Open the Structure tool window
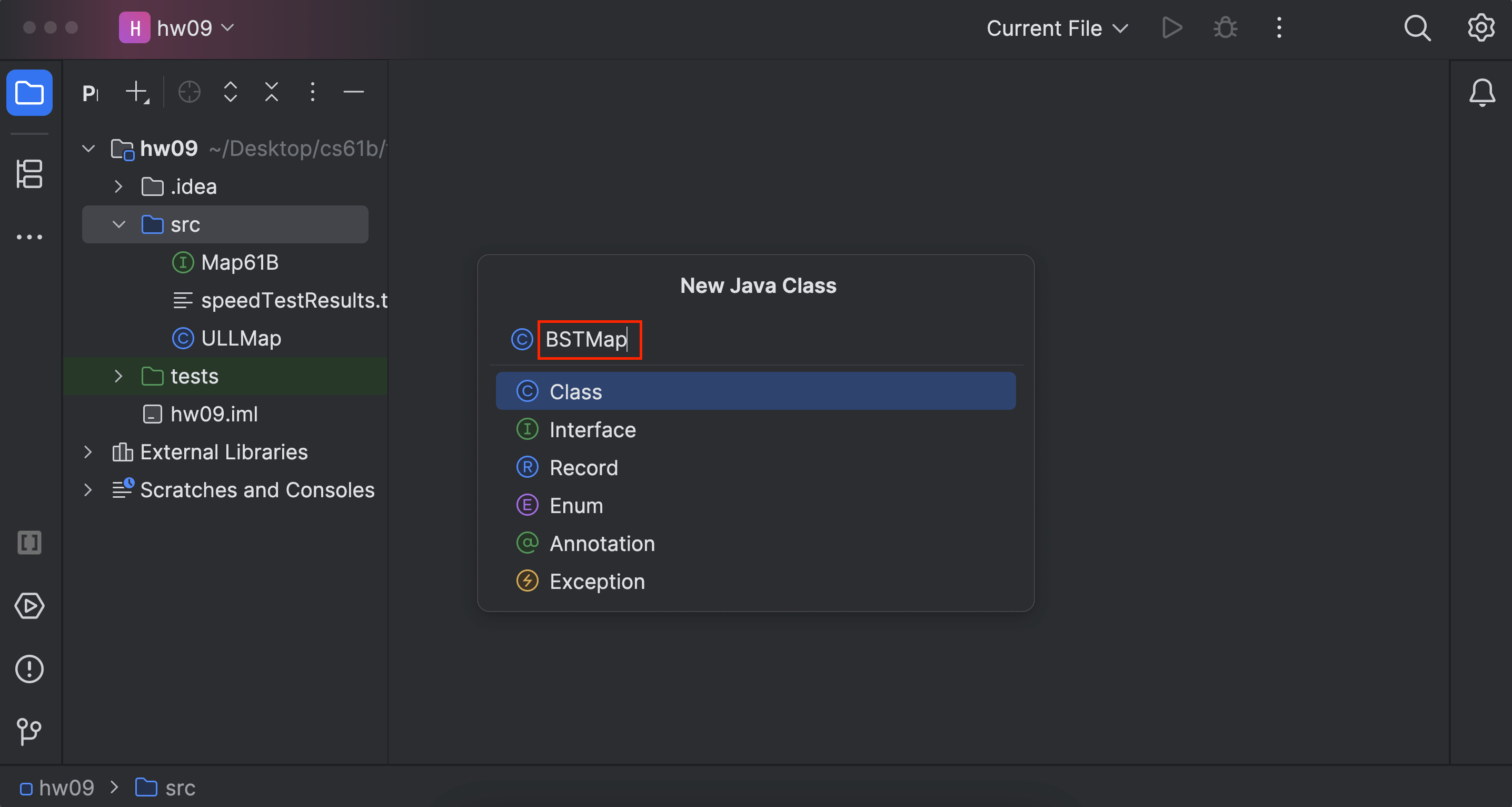The image size is (1512, 807). 29,174
